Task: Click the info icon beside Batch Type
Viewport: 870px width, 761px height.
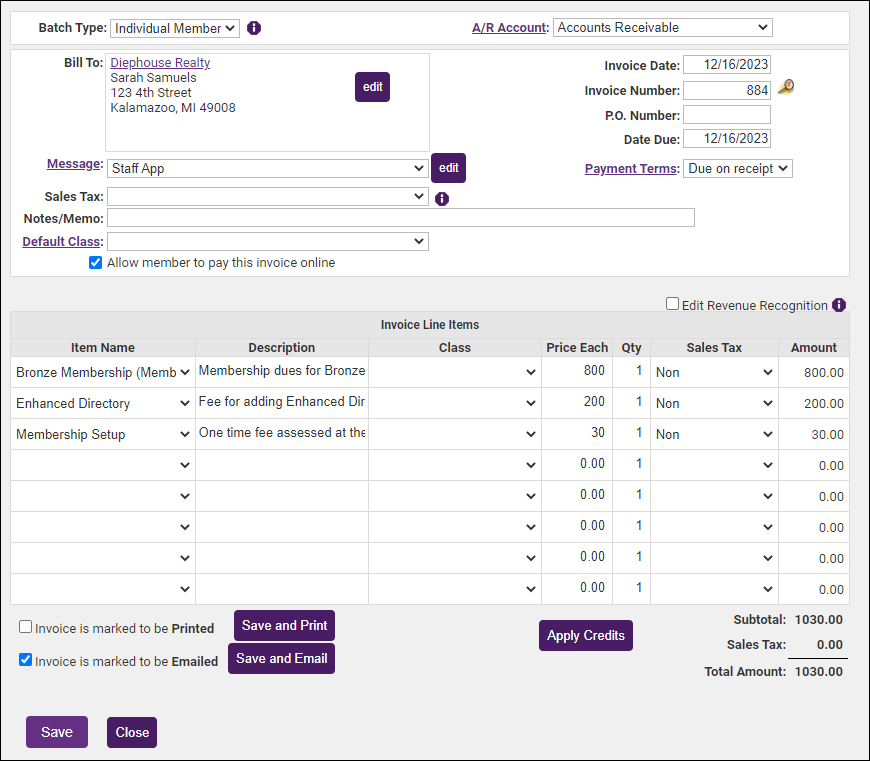Action: [254, 28]
